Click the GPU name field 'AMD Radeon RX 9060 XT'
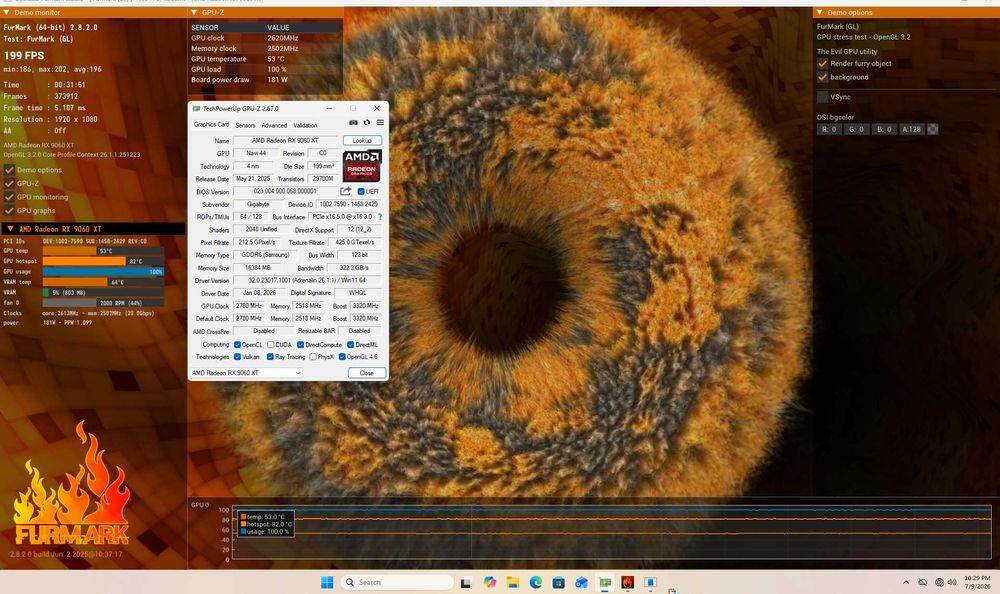Viewport: 1000px width, 594px height. [284, 140]
